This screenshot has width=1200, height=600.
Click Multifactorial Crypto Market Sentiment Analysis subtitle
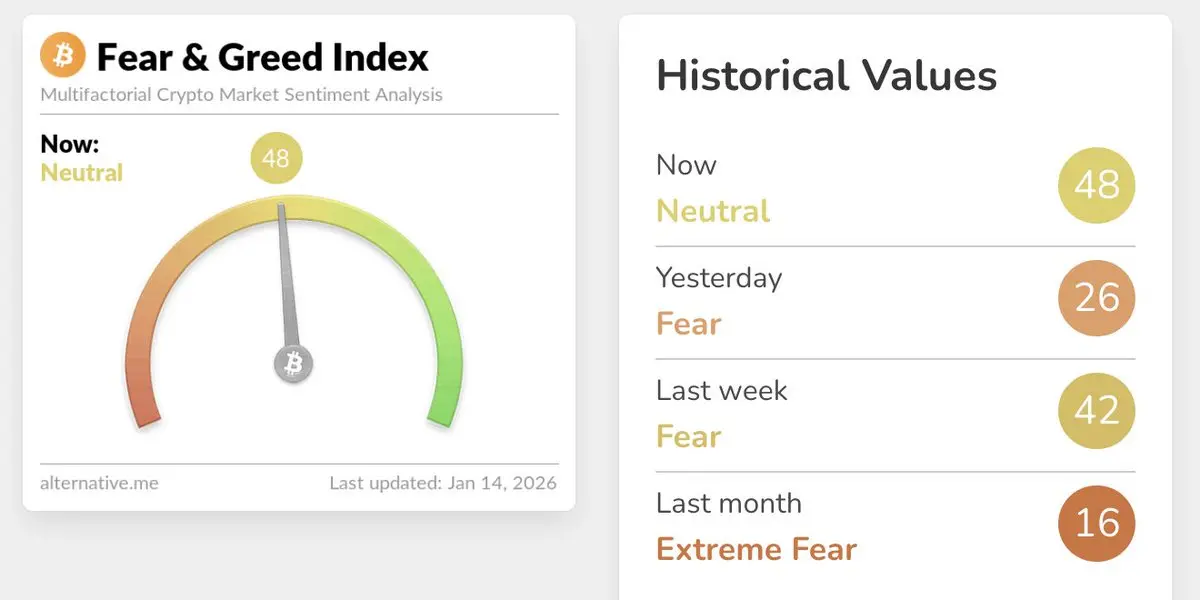click(241, 95)
